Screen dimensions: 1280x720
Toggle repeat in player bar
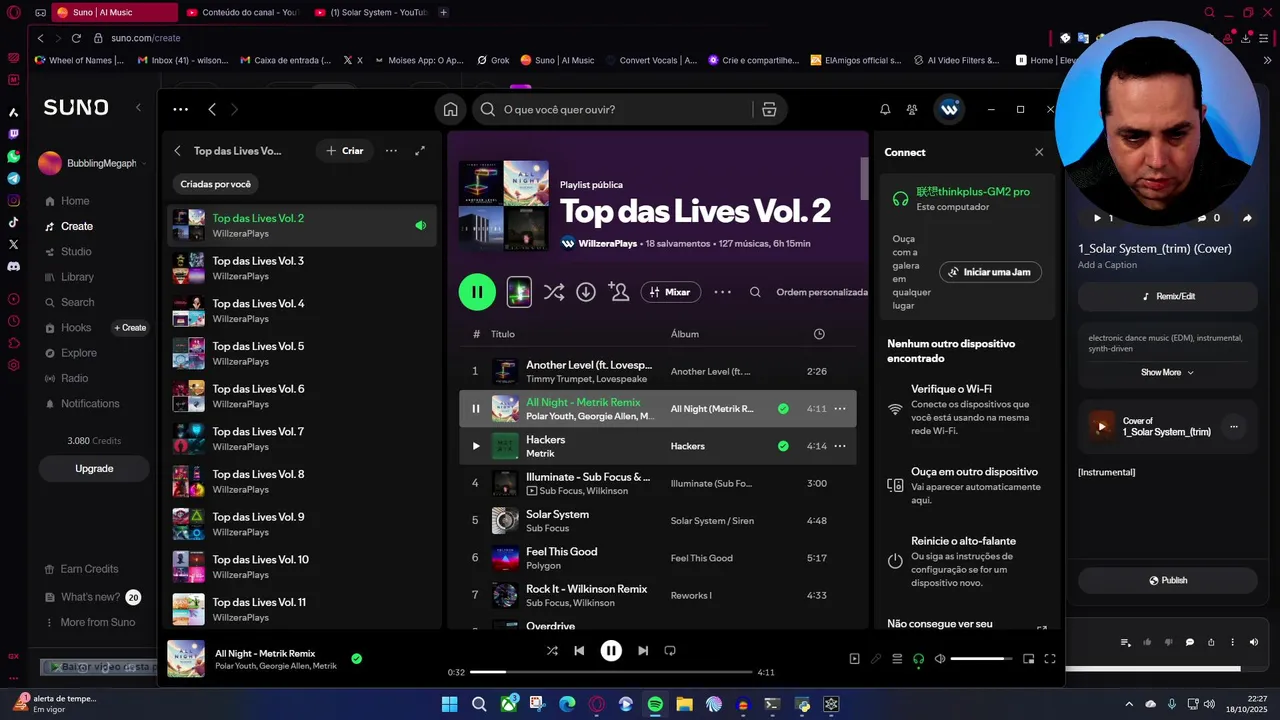point(670,650)
